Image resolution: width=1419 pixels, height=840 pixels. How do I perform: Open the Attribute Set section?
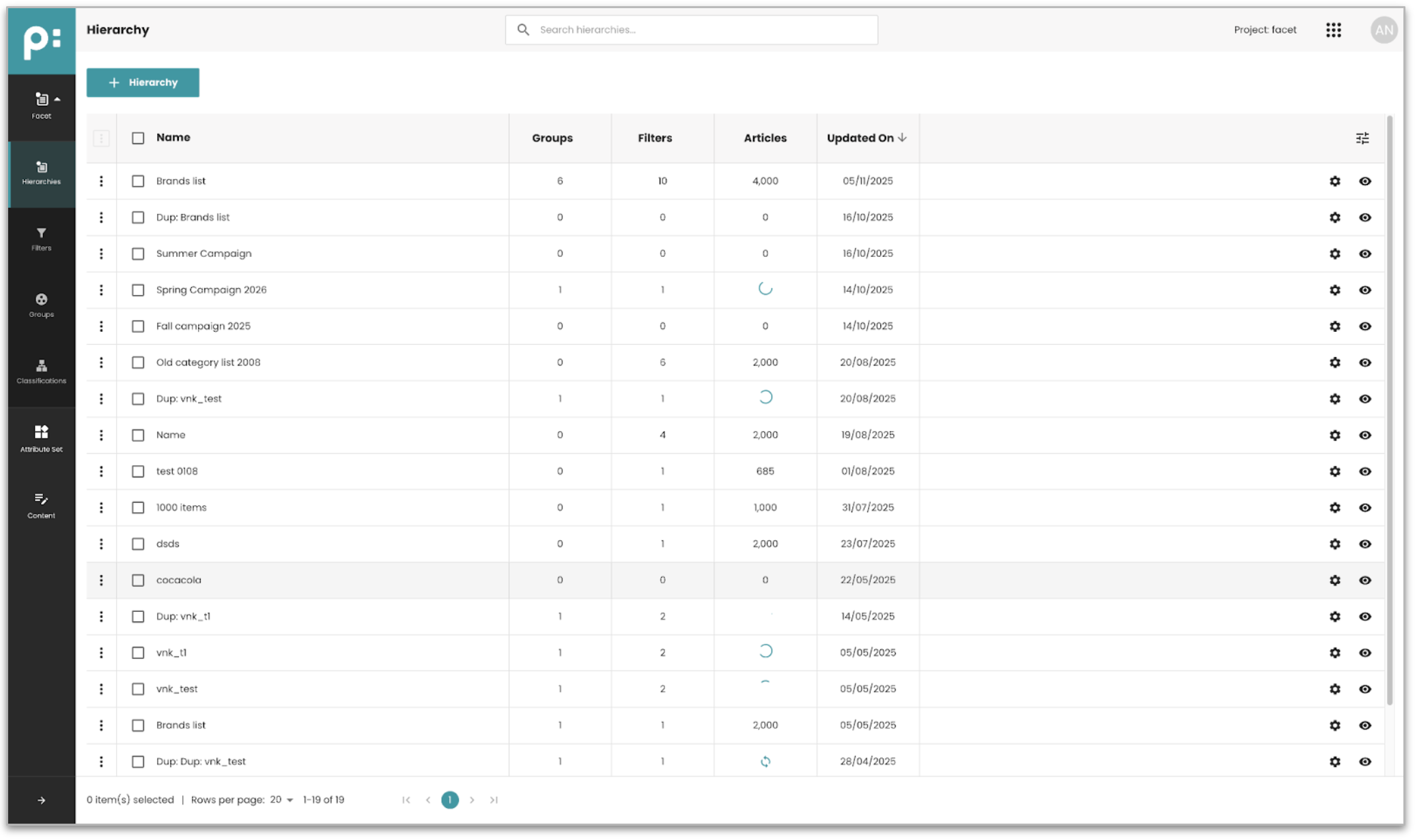(41, 438)
